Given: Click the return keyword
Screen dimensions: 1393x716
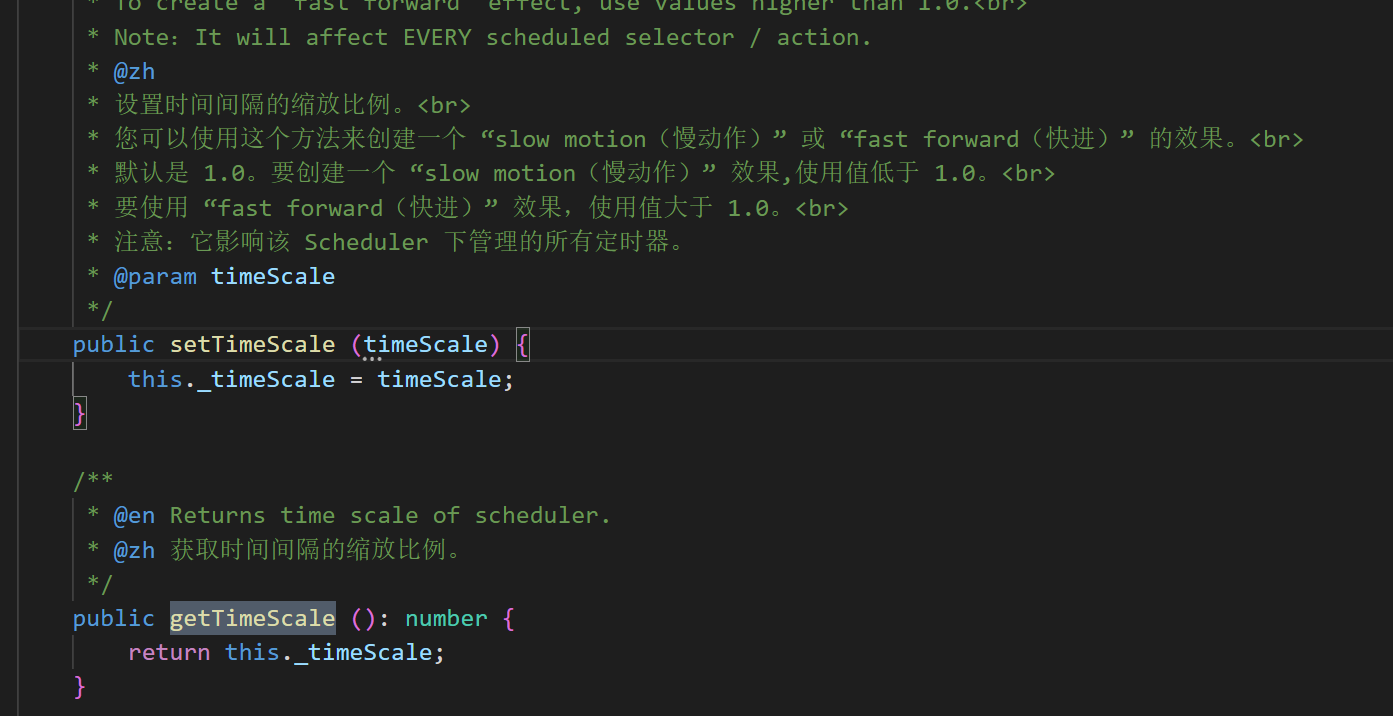Looking at the screenshot, I should tap(169, 653).
